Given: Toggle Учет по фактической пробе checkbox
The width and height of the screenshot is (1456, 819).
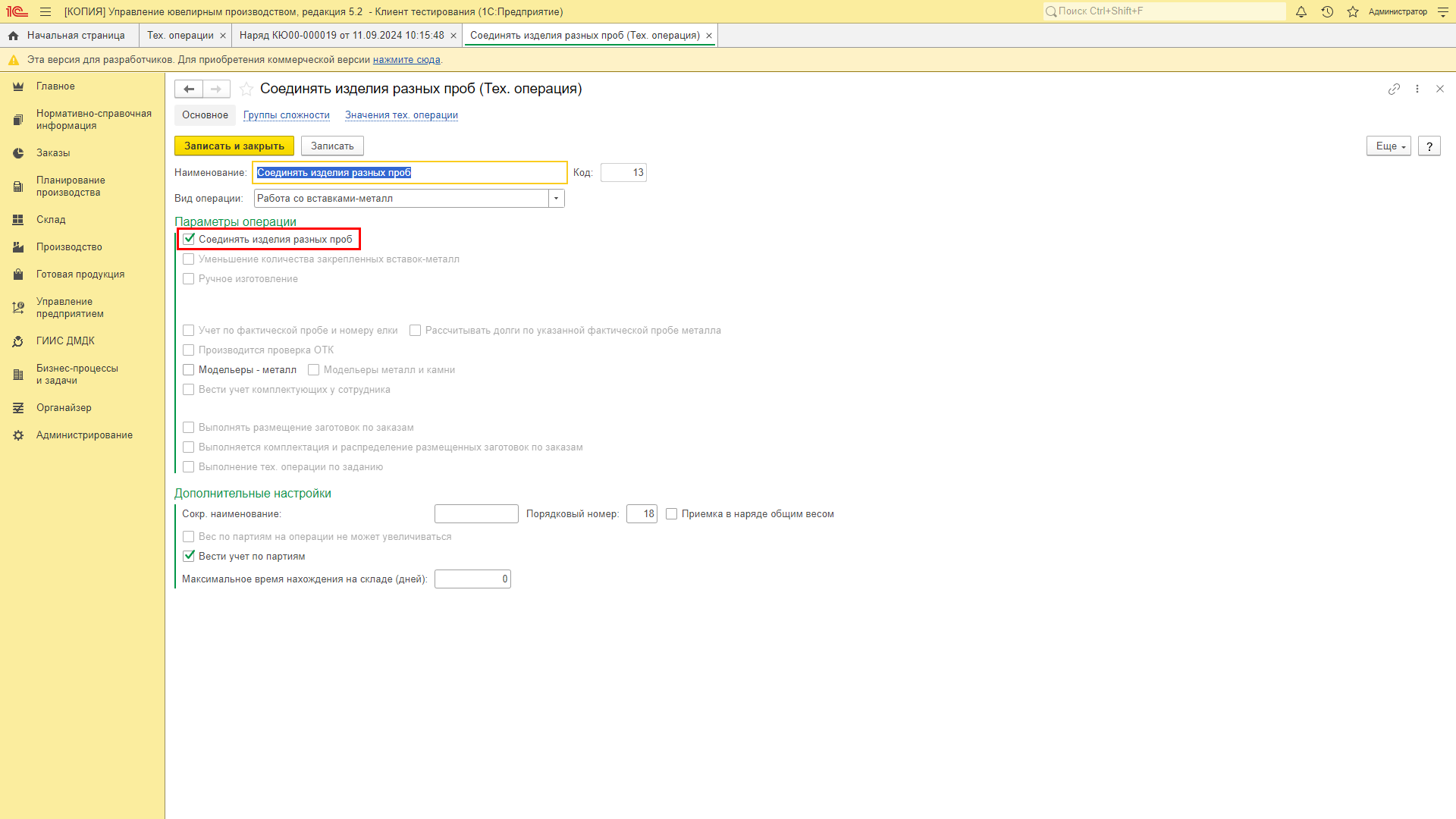Looking at the screenshot, I should pos(189,331).
